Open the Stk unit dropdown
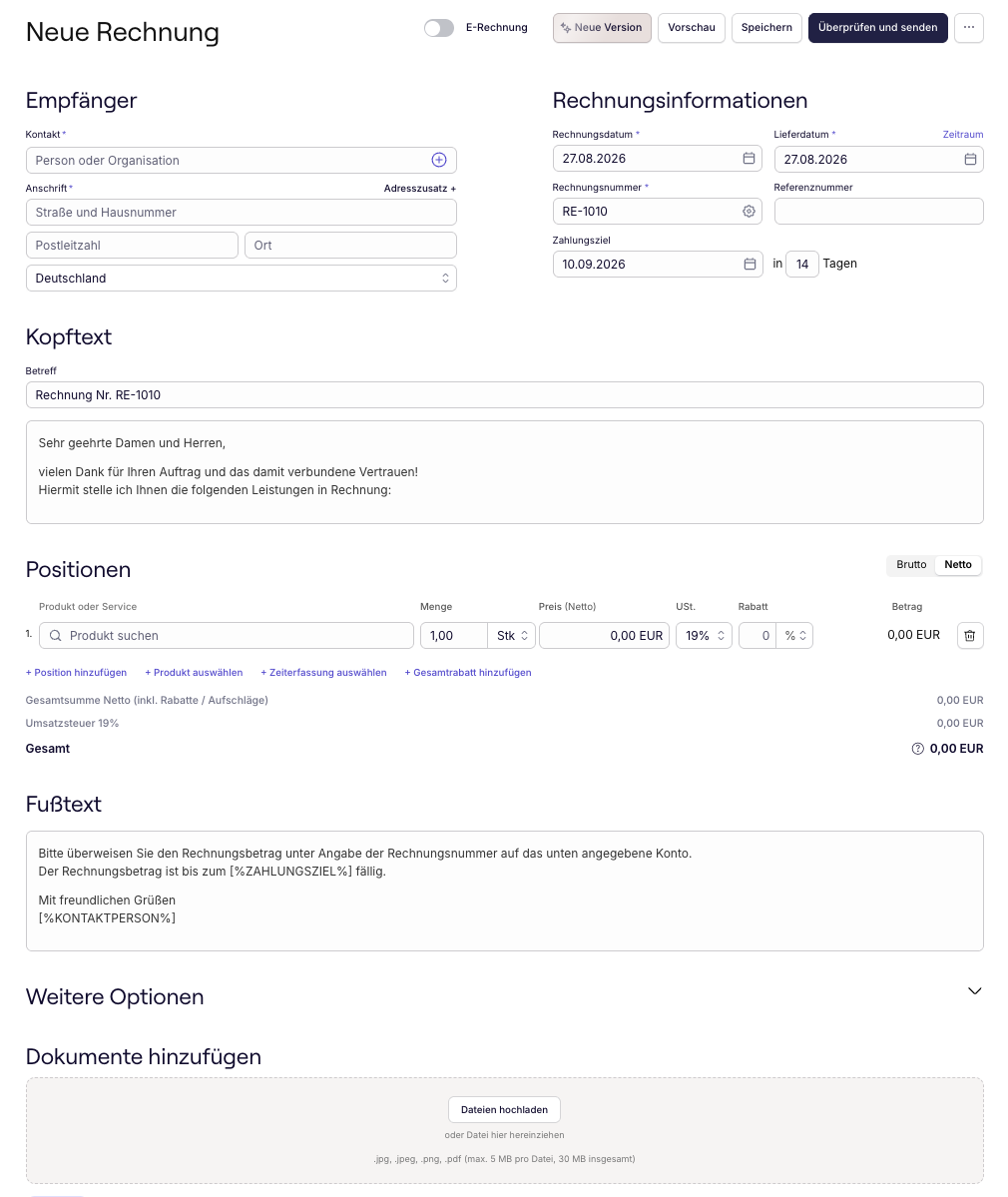 tap(511, 635)
